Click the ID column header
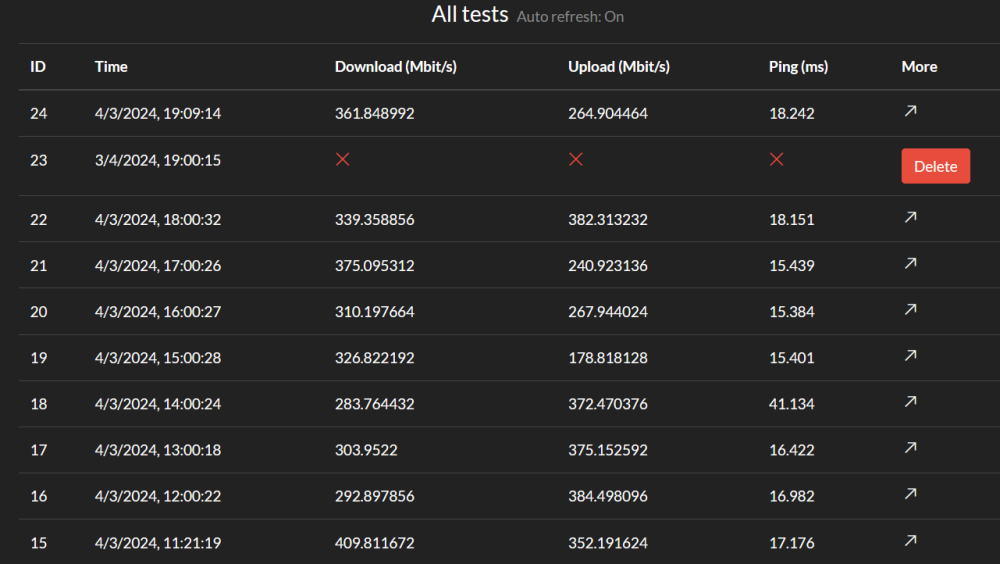 point(38,66)
